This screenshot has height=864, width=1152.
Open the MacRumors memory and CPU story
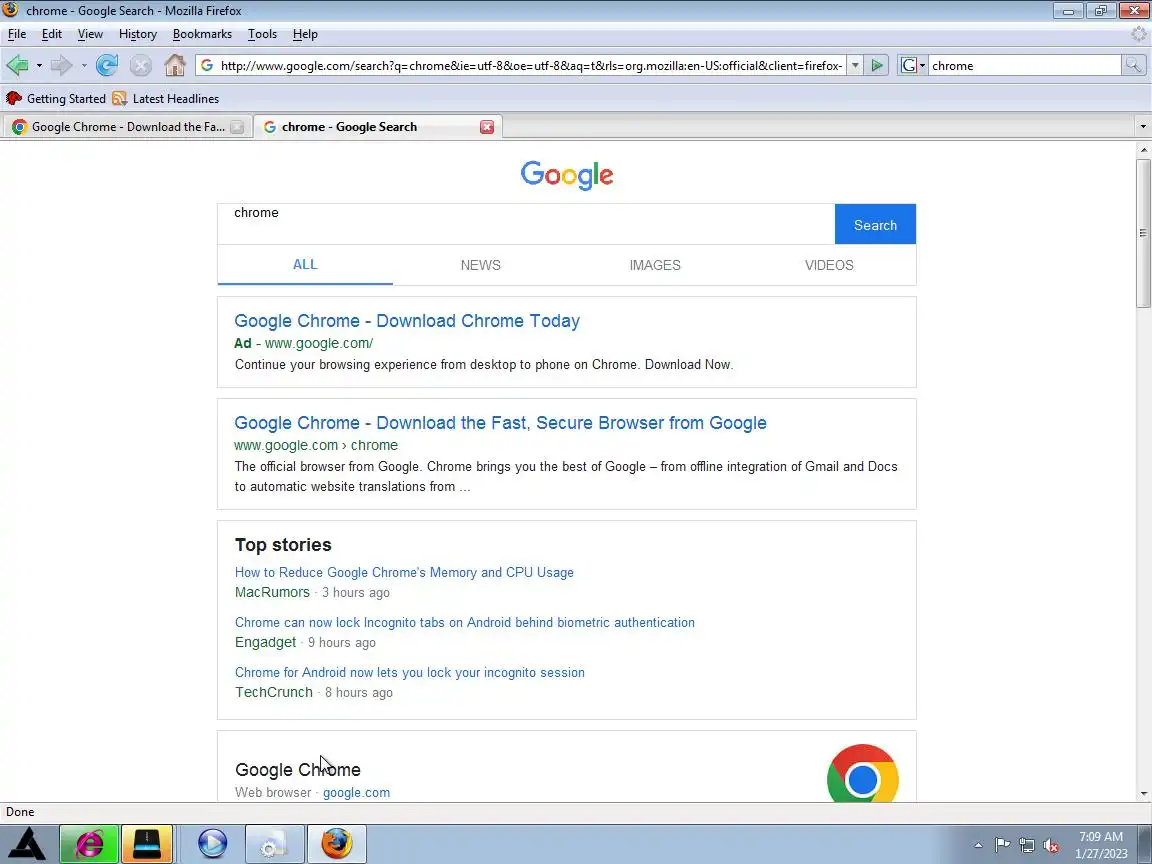pyautogui.click(x=404, y=572)
